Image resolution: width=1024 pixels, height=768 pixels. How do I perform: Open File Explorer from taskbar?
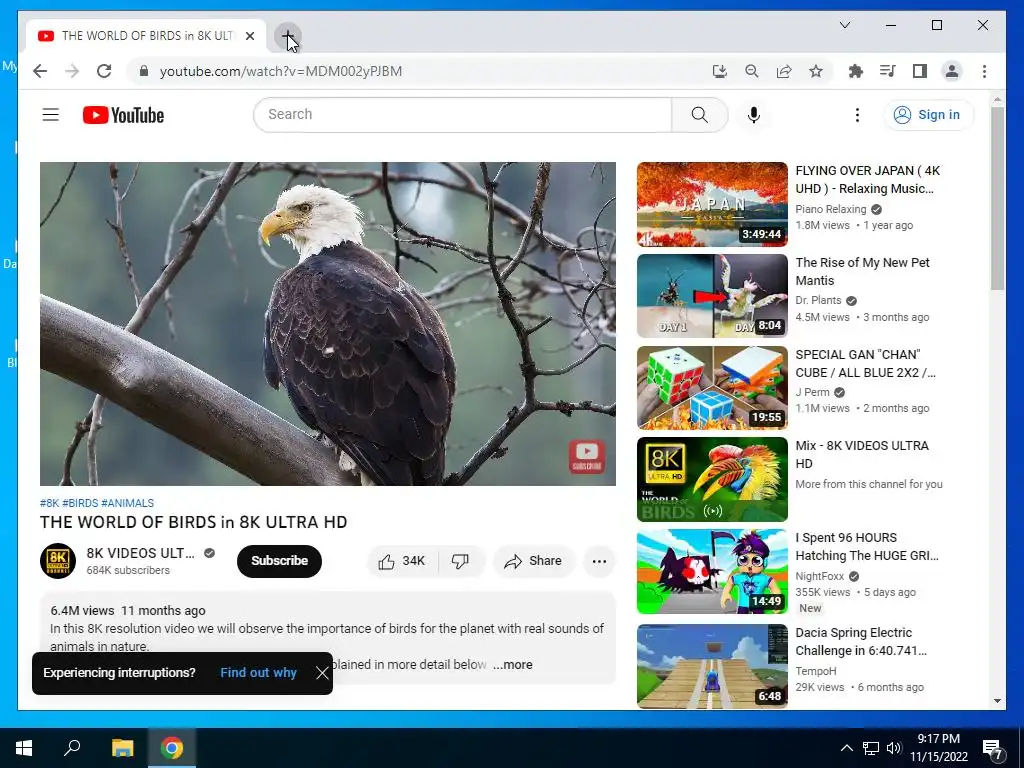click(122, 748)
